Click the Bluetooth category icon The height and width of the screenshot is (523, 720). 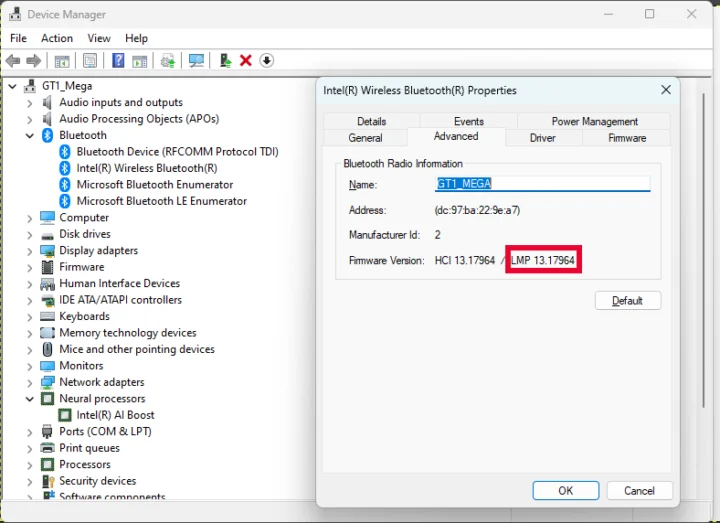click(47, 135)
